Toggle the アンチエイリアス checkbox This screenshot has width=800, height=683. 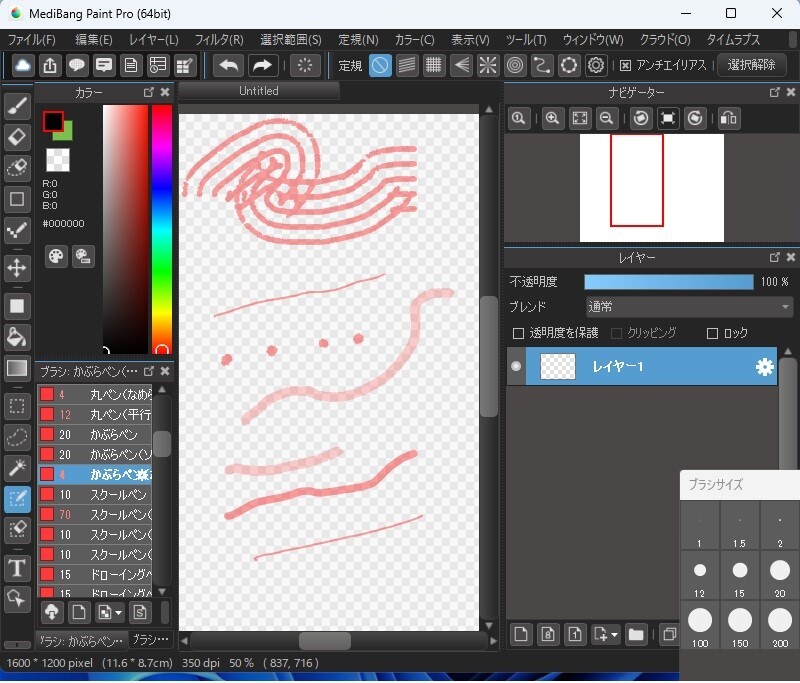(x=626, y=65)
